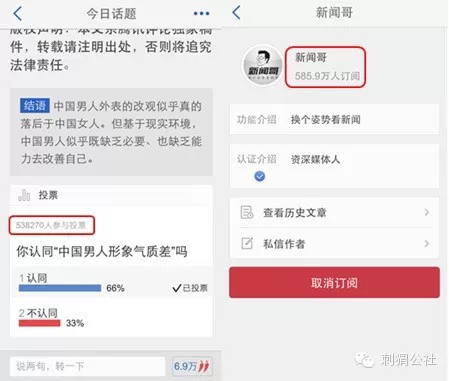Tap the 已投票 checkmark
Image resolution: width=449 pixels, height=381 pixels.
(190, 288)
